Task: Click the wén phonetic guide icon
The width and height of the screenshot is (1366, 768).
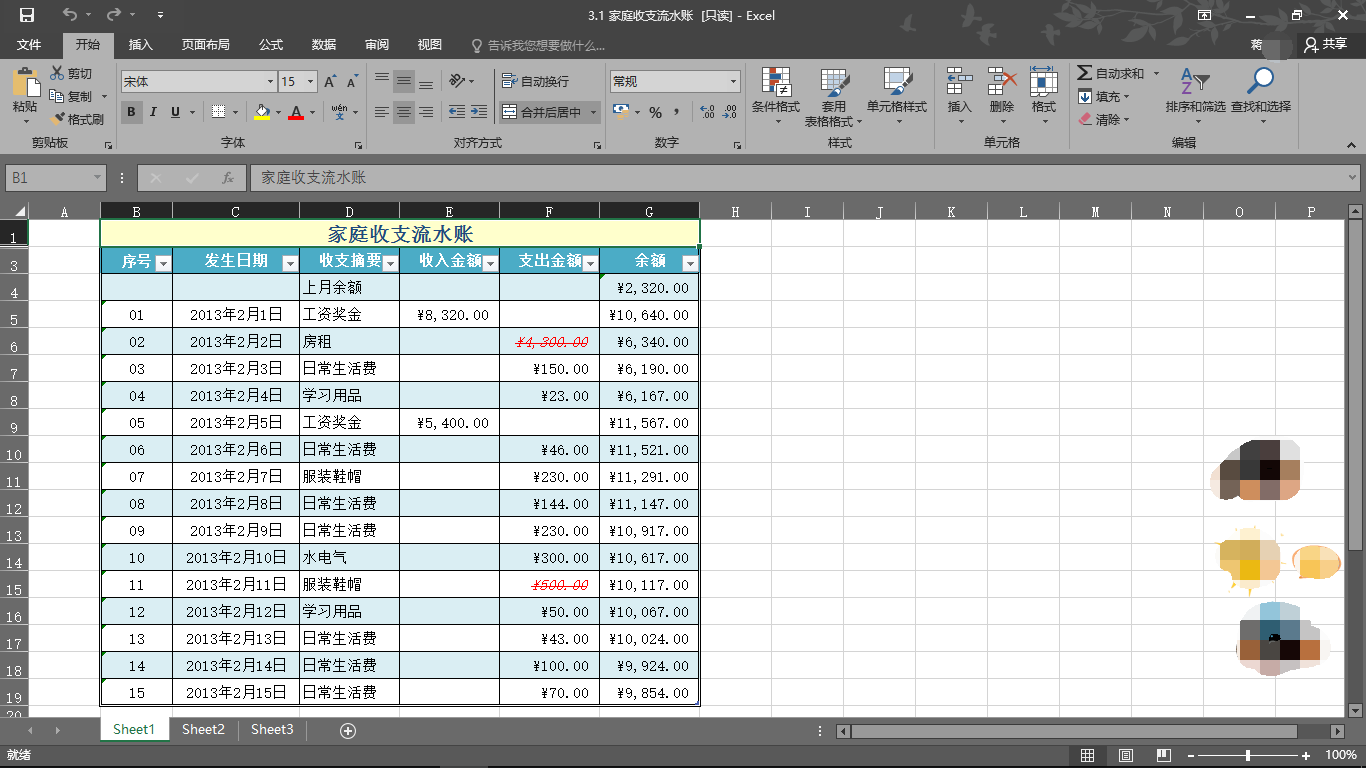Action: click(340, 112)
